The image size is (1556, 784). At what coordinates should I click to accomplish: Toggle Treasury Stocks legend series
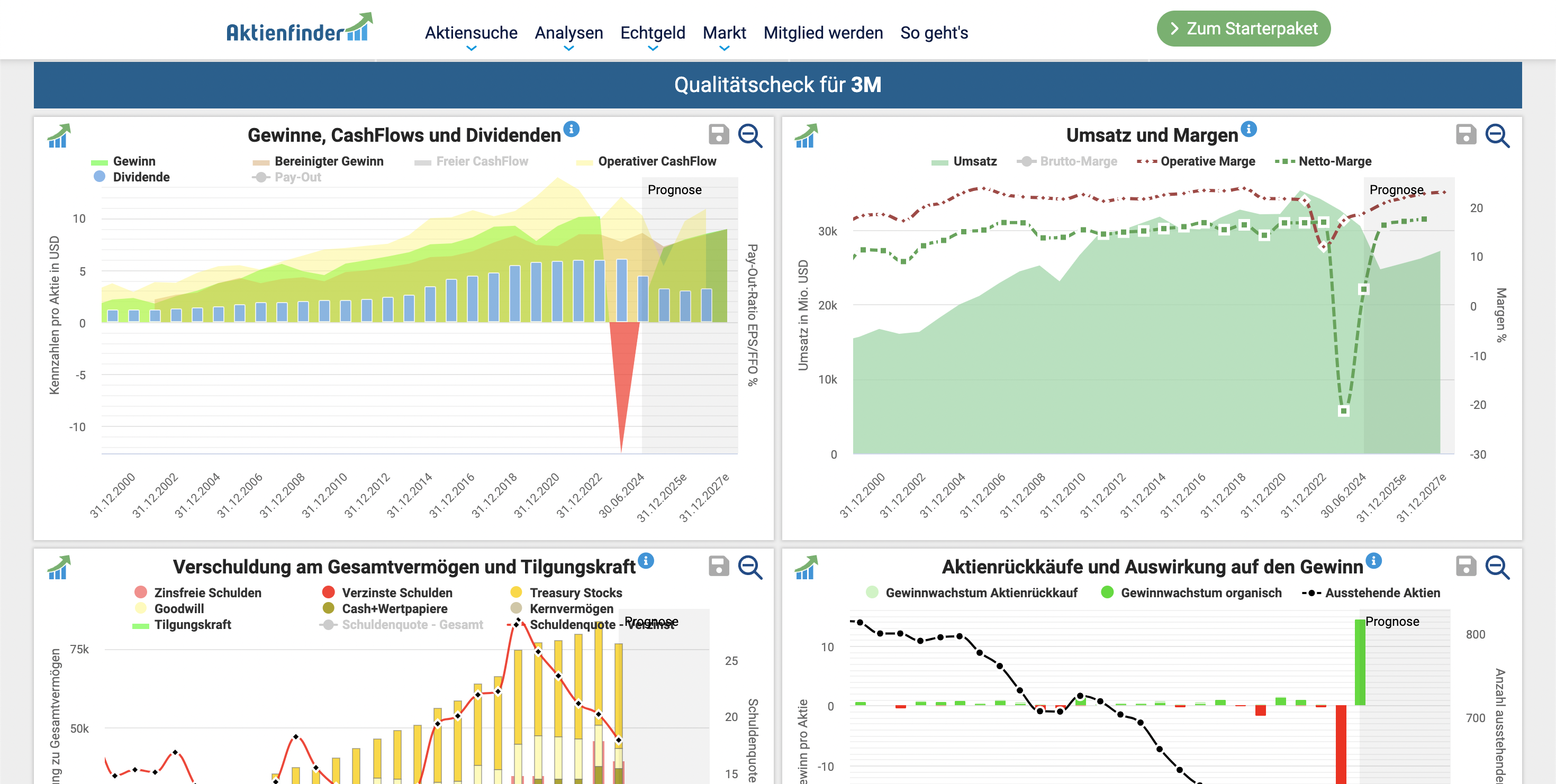click(x=566, y=592)
